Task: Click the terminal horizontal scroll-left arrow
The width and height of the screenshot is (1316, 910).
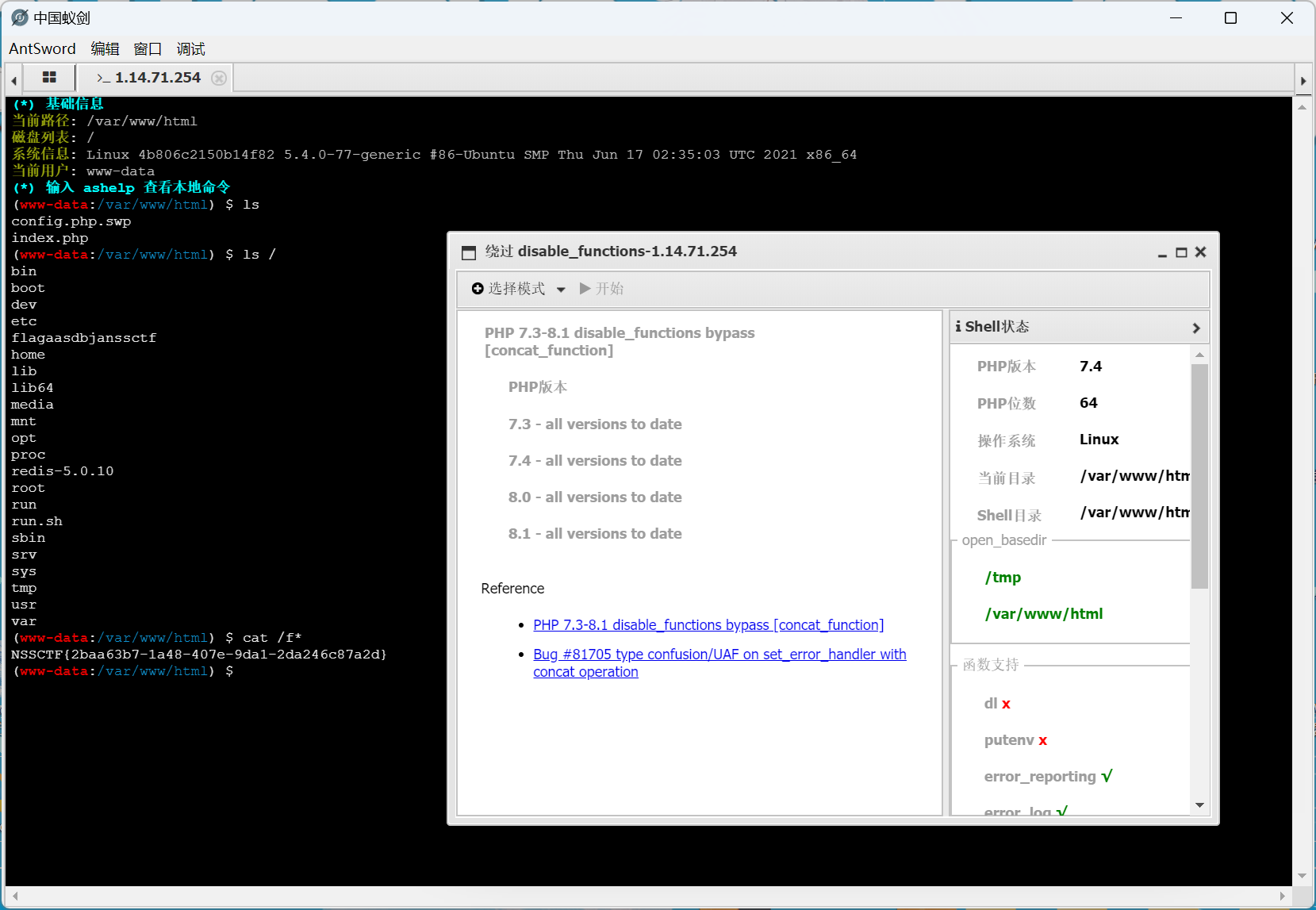Action: (x=15, y=896)
